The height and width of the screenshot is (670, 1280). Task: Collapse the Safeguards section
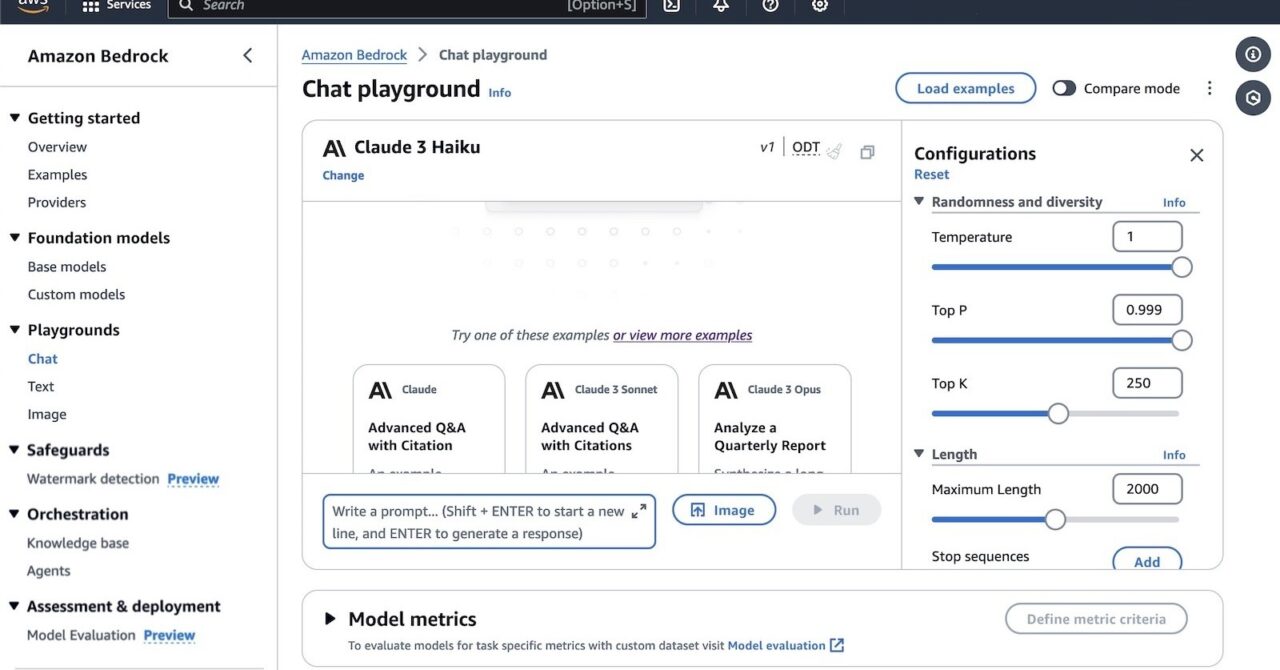click(x=15, y=450)
